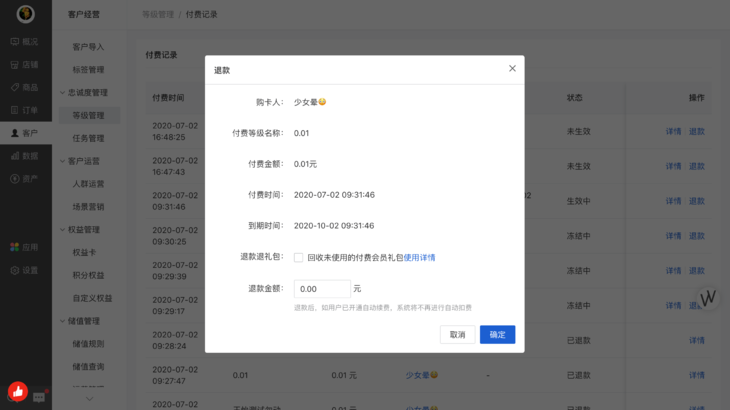Open 等级管理 in the side menu
730x410 pixels.
tap(88, 116)
